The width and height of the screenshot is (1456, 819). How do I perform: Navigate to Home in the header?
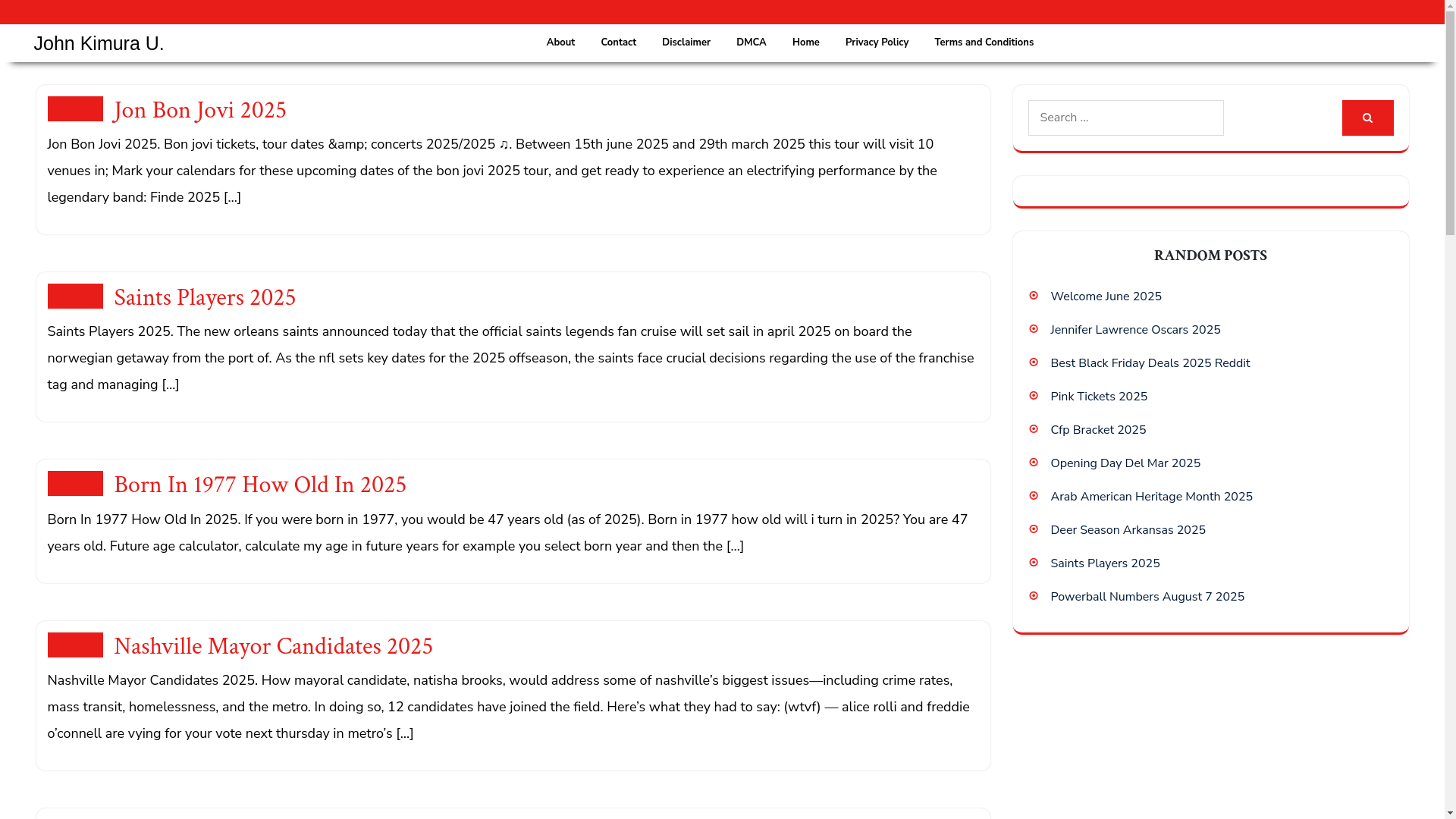pos(806,42)
